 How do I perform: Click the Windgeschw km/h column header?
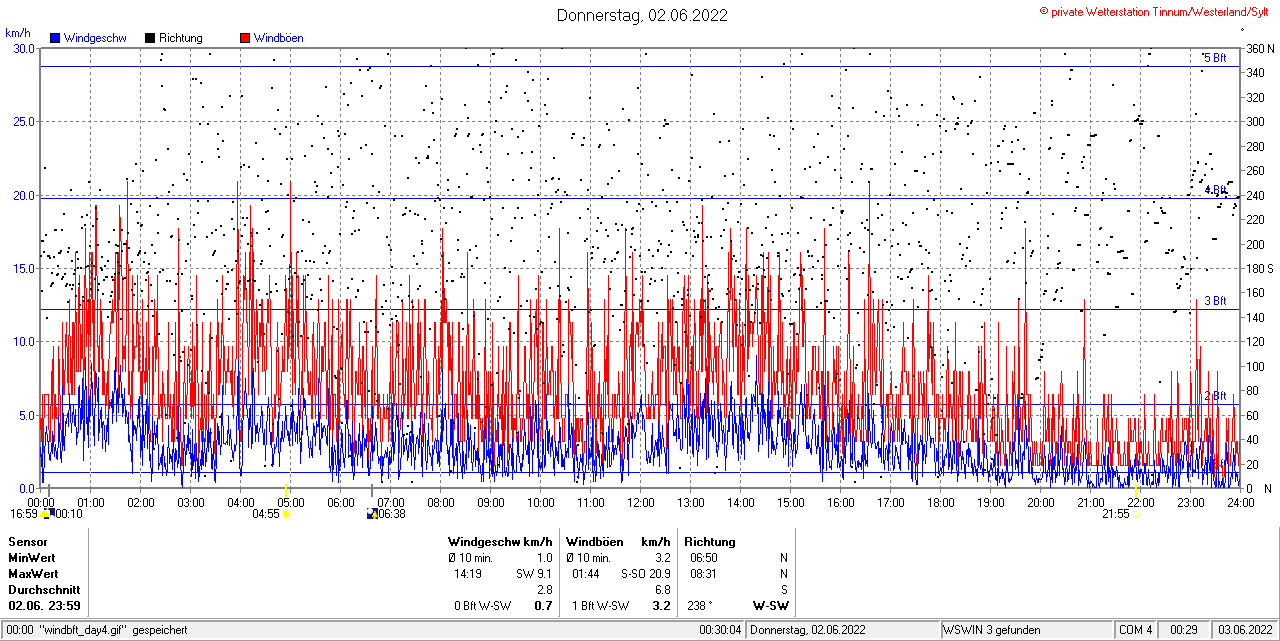coord(501,542)
